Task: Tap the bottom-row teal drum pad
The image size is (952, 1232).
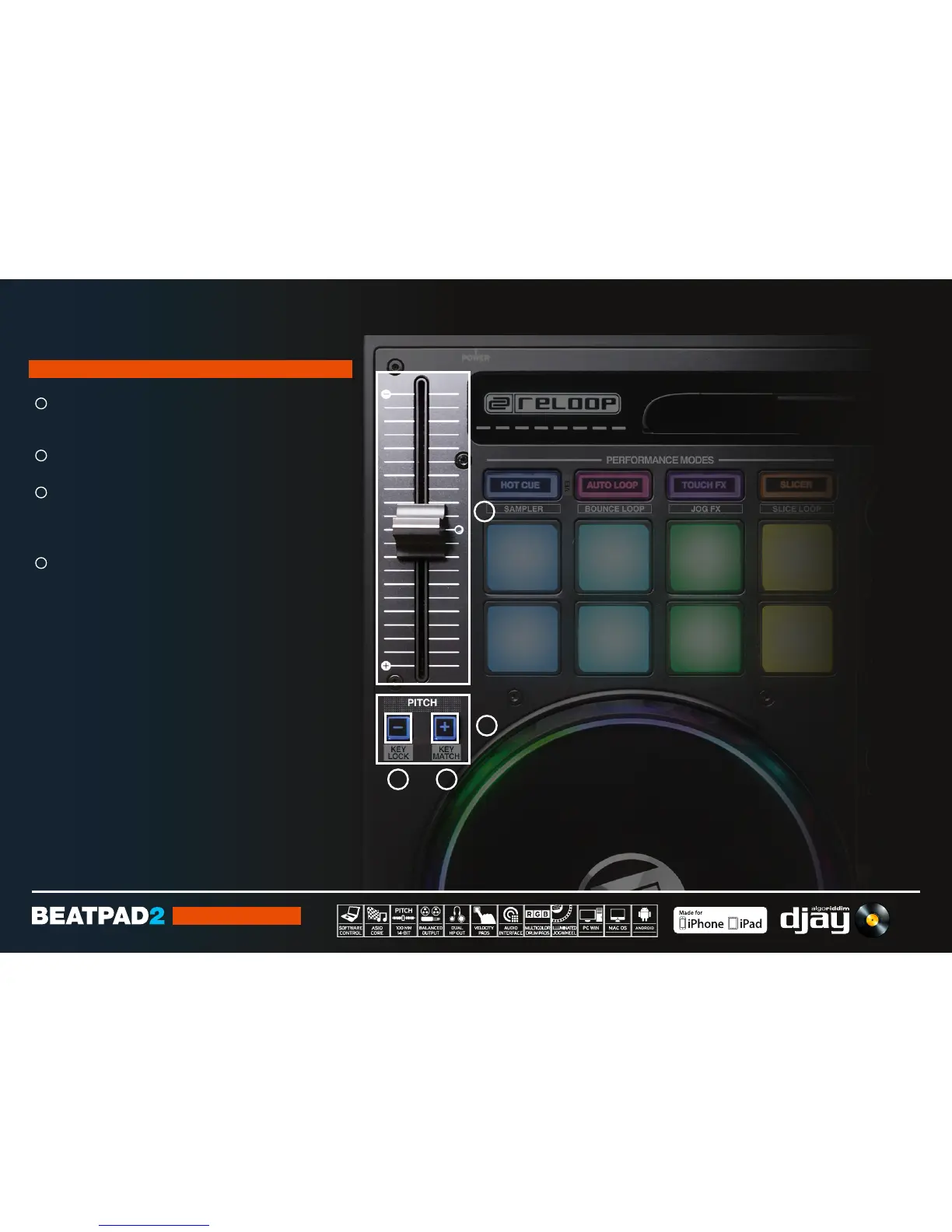Action: coord(614,638)
